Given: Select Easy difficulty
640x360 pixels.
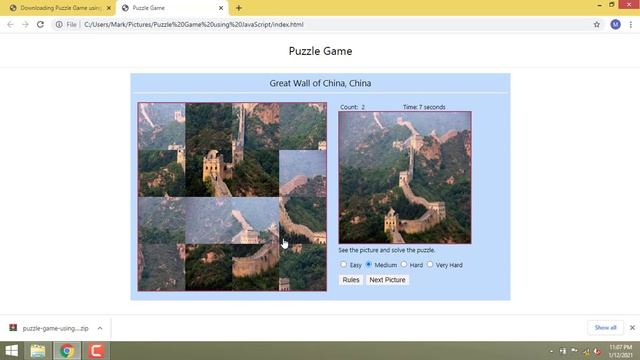Looking at the screenshot, I should [344, 264].
